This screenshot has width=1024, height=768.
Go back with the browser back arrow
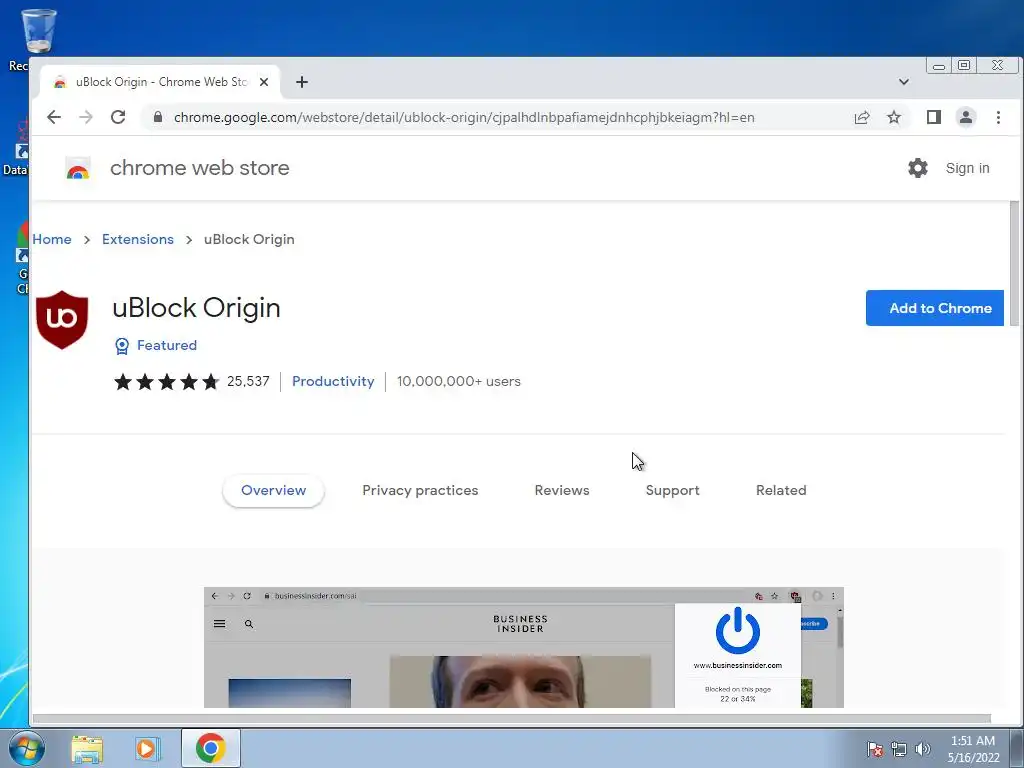(54, 117)
